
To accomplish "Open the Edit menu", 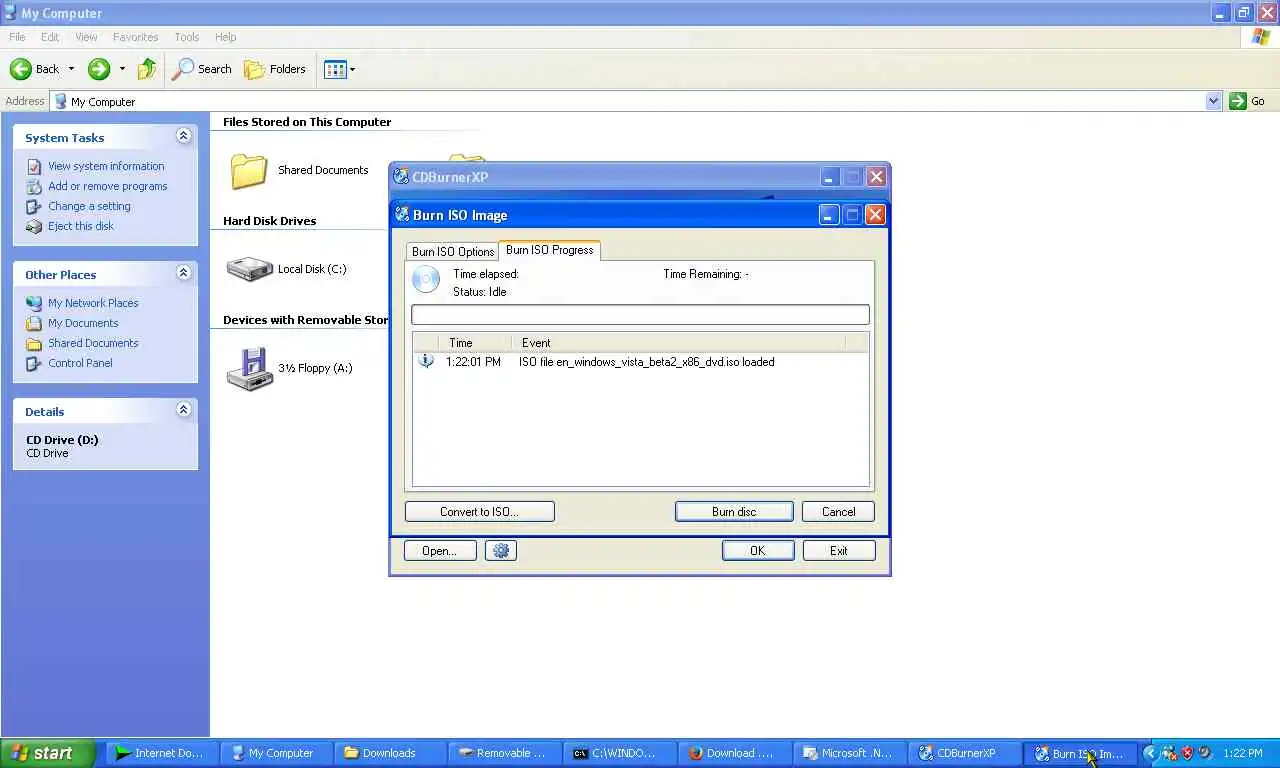I will (x=50, y=37).
